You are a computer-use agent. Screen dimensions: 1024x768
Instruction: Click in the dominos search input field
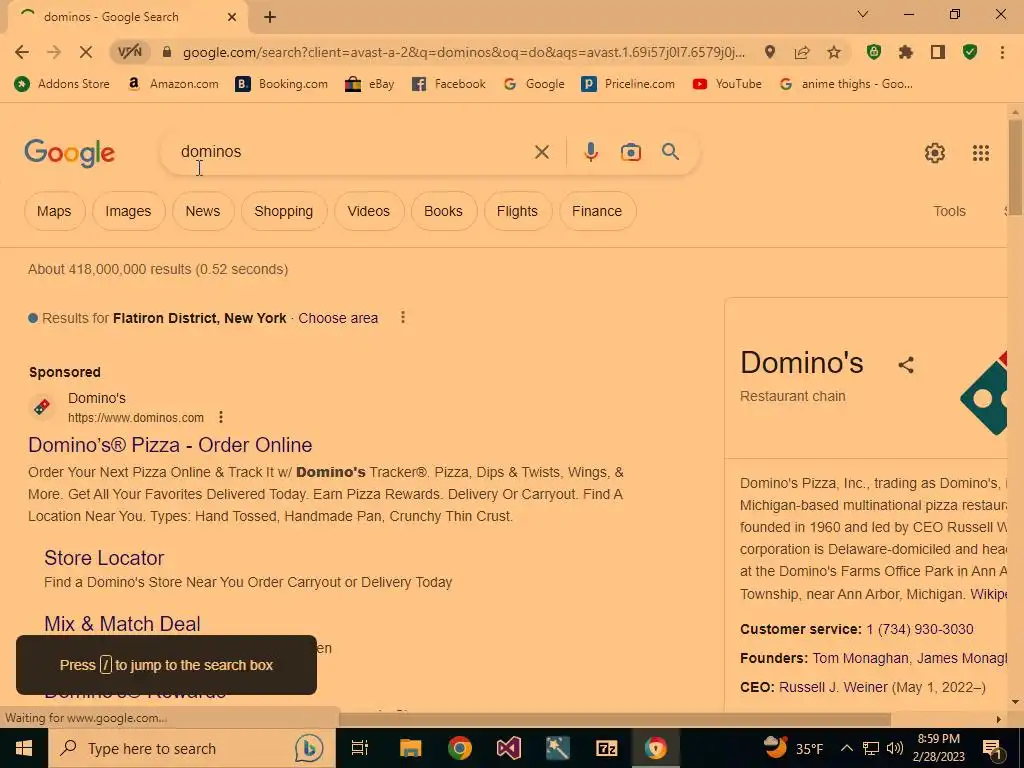pyautogui.click(x=353, y=152)
